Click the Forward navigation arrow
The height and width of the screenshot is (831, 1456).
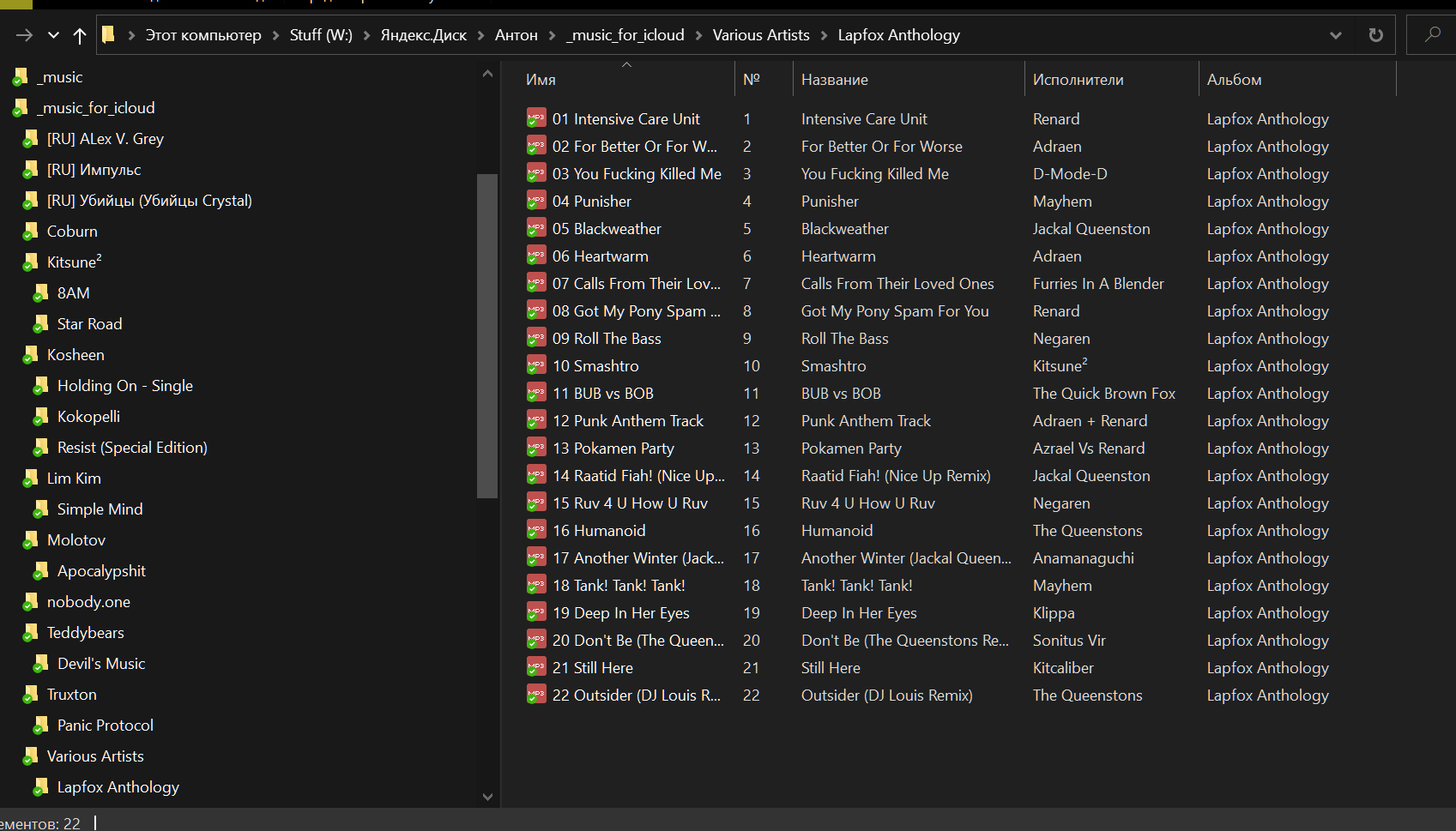24,35
